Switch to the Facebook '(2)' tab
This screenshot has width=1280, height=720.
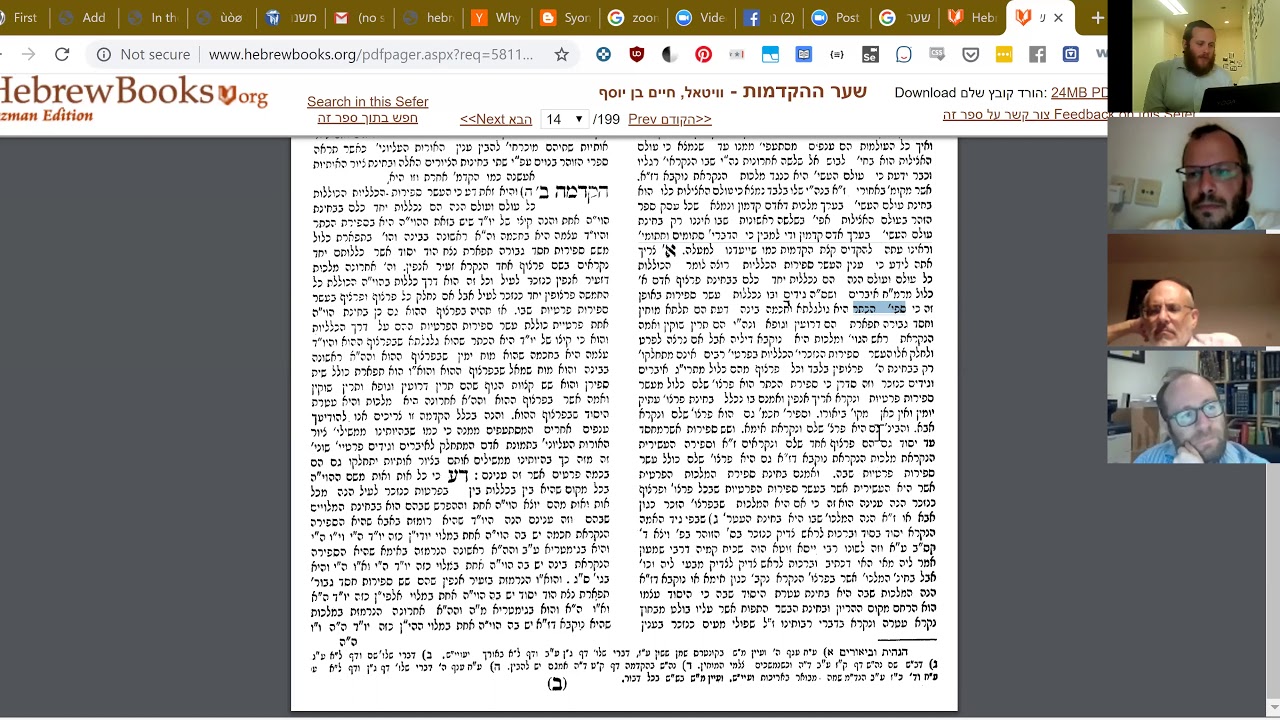[x=767, y=18]
